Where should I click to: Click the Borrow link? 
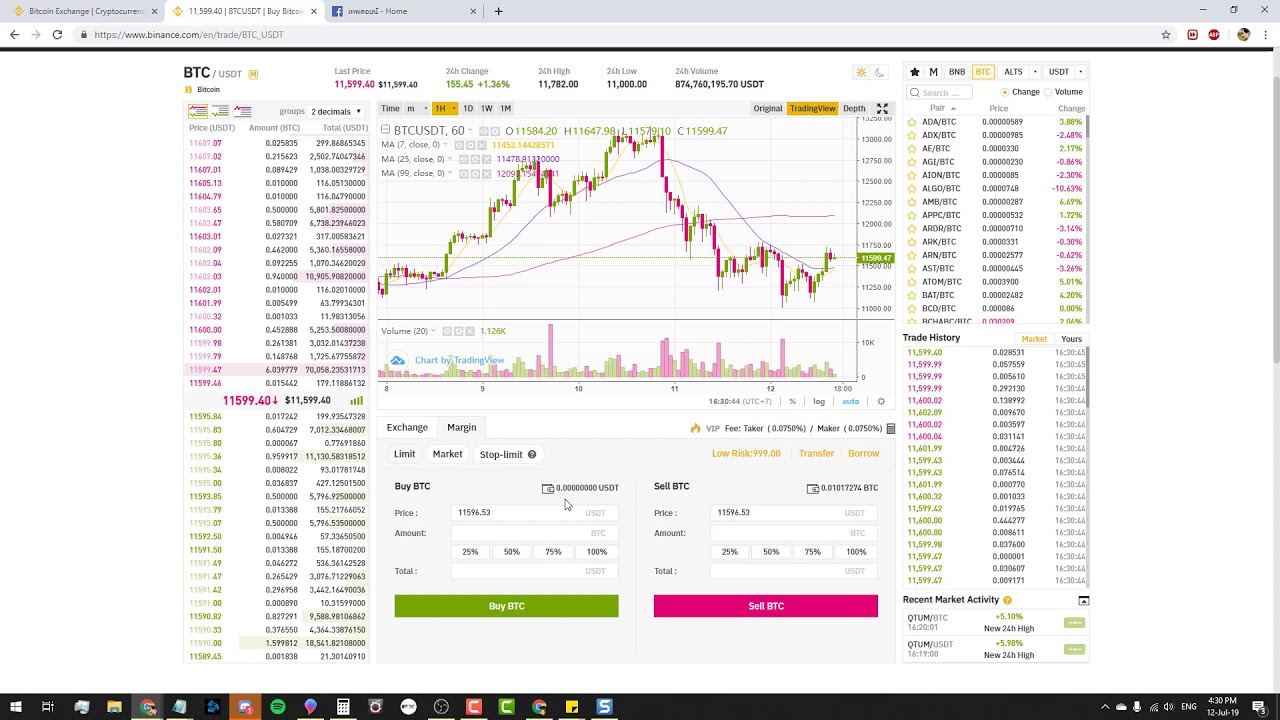tap(863, 454)
